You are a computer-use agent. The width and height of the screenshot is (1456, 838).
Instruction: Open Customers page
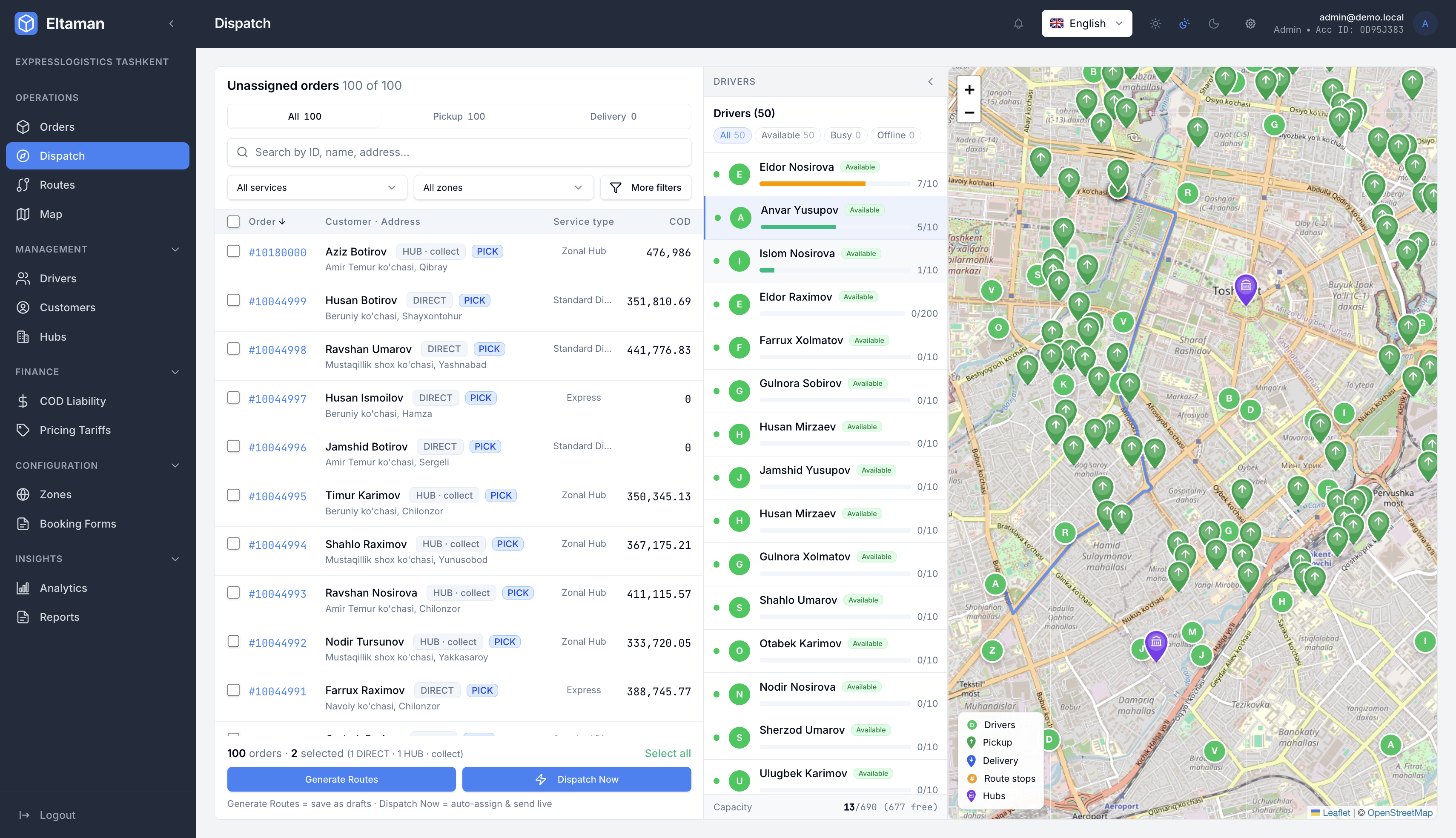(x=98, y=307)
